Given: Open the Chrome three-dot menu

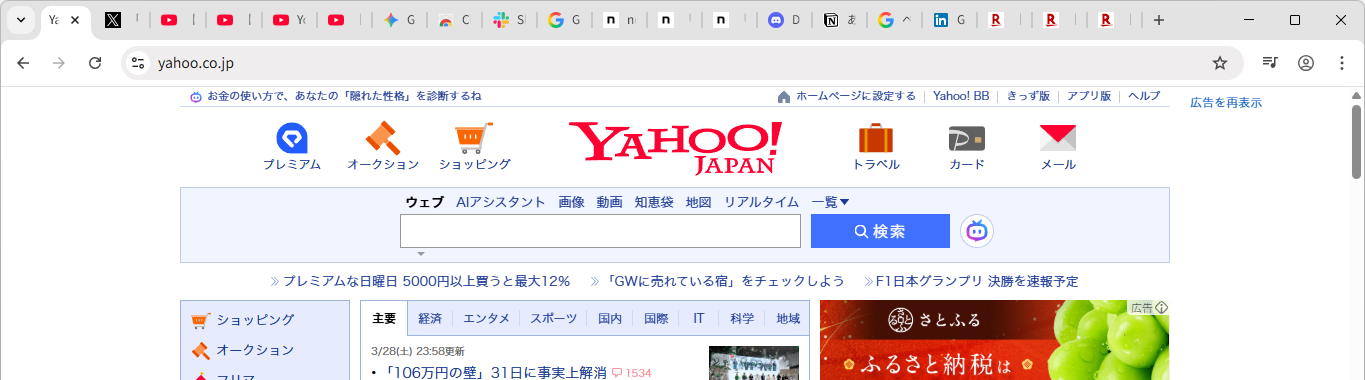Looking at the screenshot, I should pos(1342,63).
